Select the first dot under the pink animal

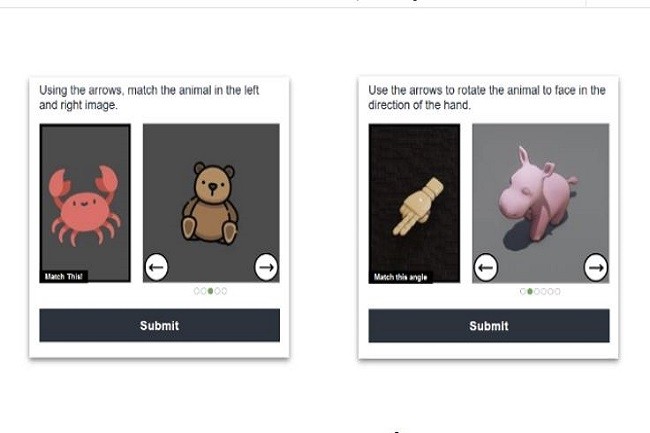[522, 291]
